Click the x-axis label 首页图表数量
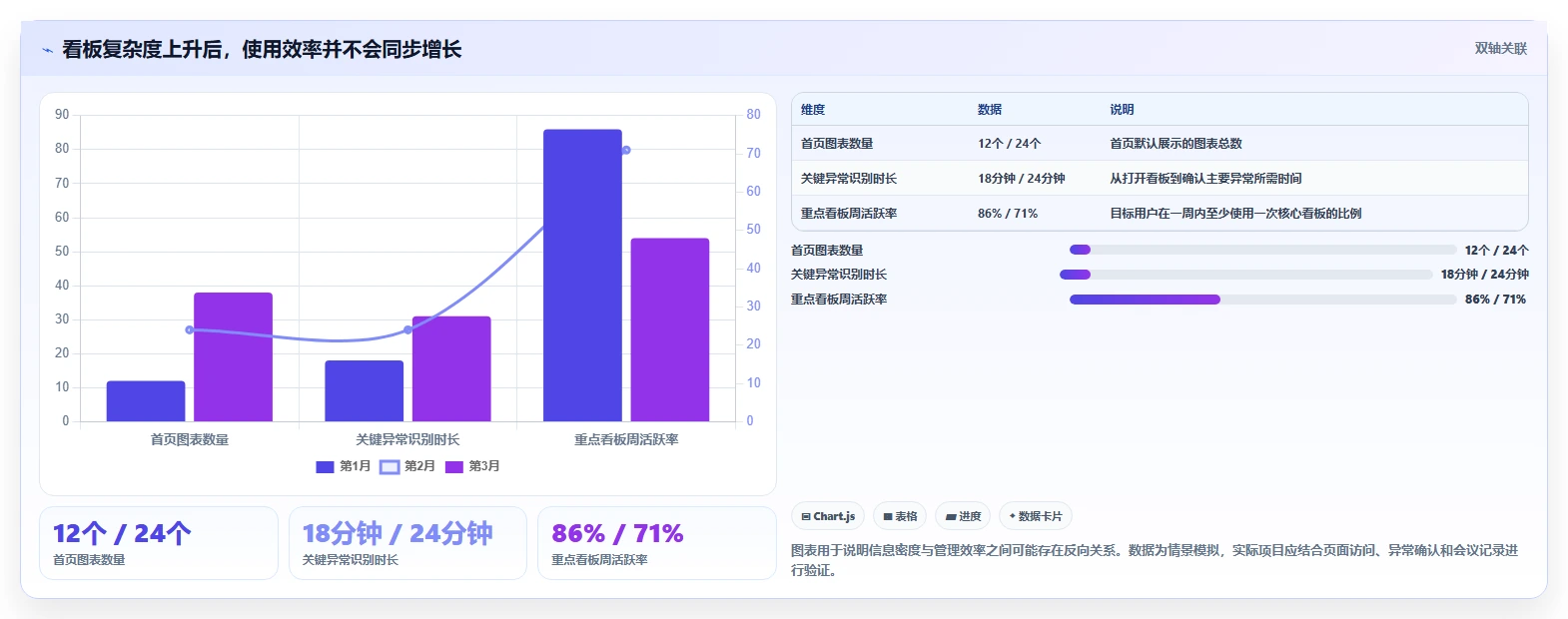 (x=190, y=439)
